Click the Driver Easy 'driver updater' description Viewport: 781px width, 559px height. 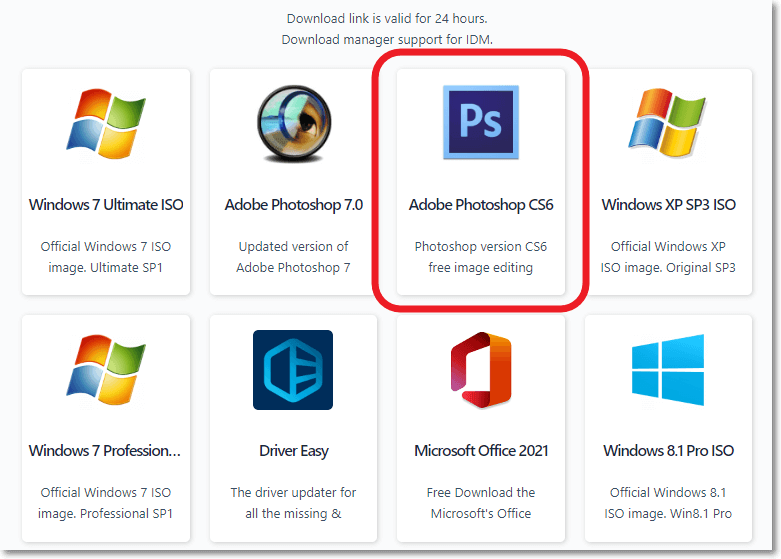[x=293, y=503]
